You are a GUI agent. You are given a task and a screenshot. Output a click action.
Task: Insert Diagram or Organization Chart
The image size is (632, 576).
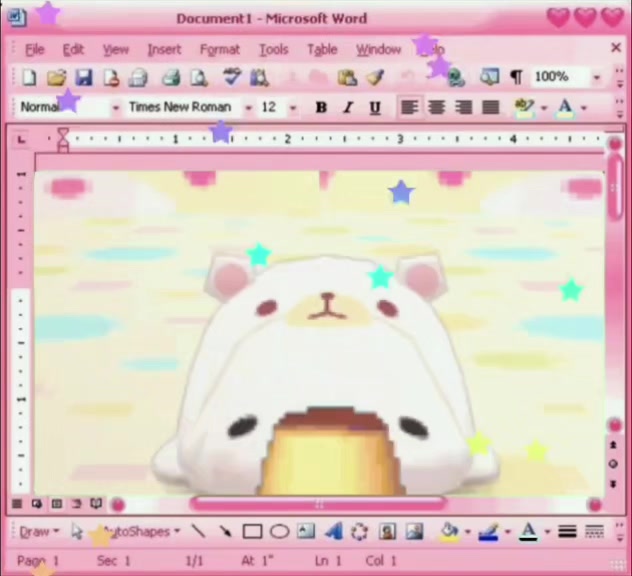pos(360,531)
